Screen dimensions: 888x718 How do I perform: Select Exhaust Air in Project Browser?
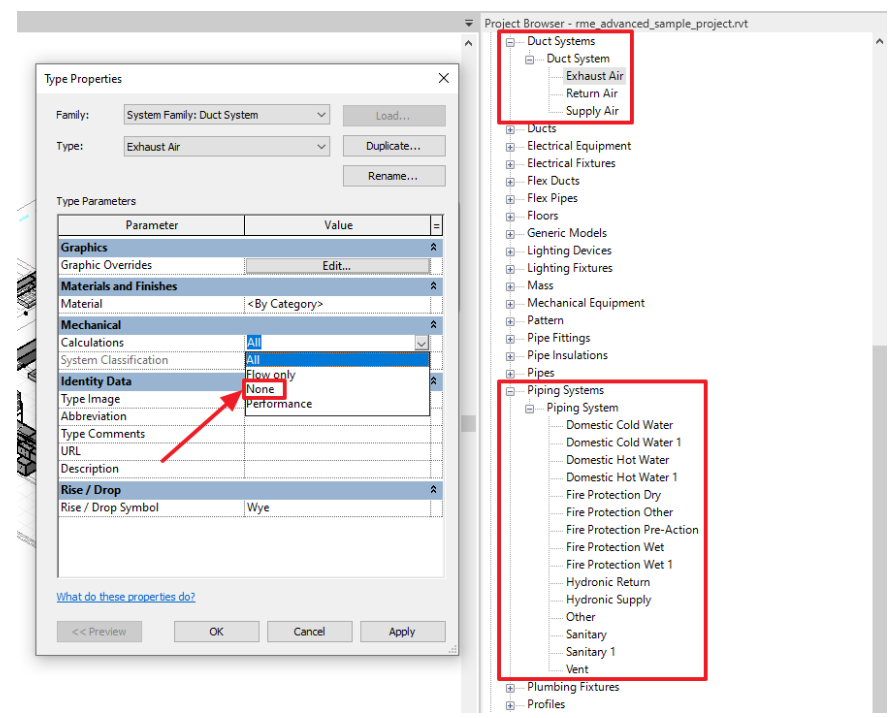click(x=595, y=76)
